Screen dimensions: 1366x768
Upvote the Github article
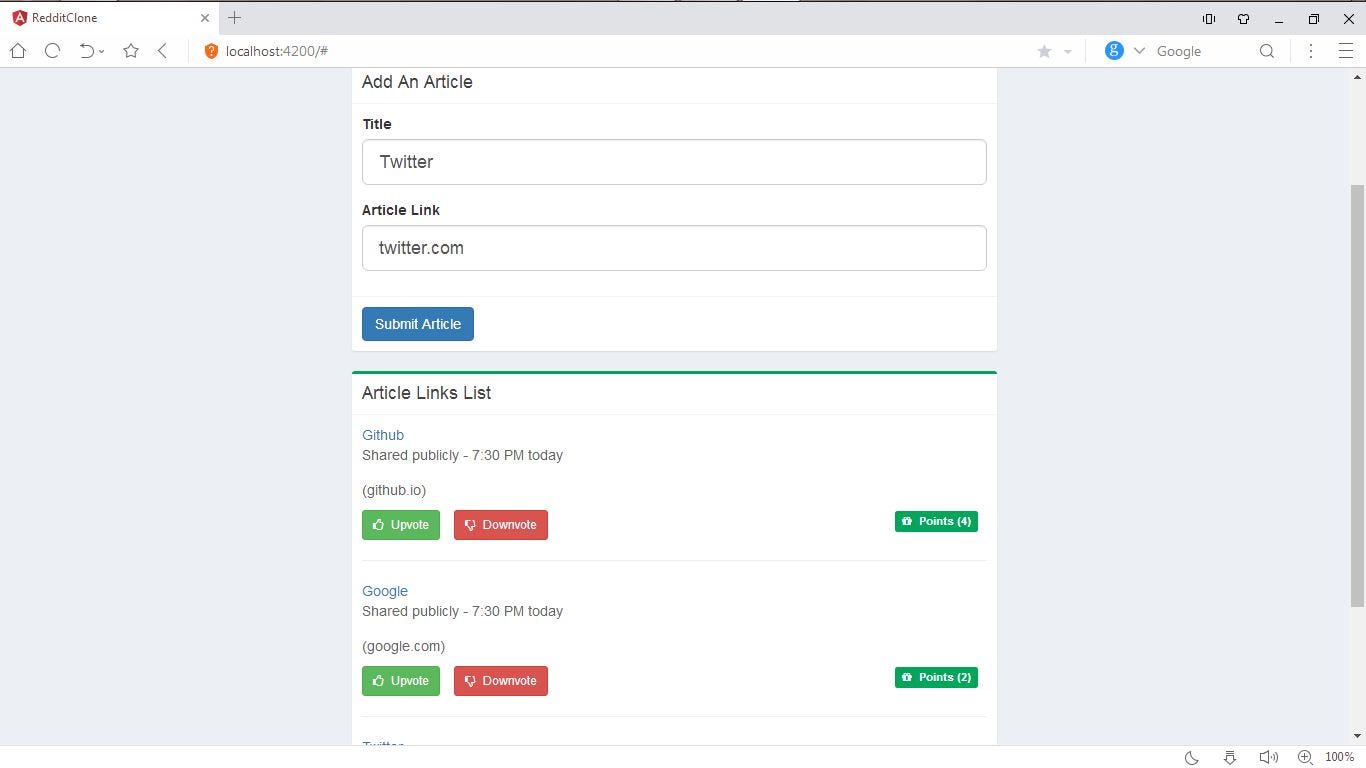click(401, 525)
